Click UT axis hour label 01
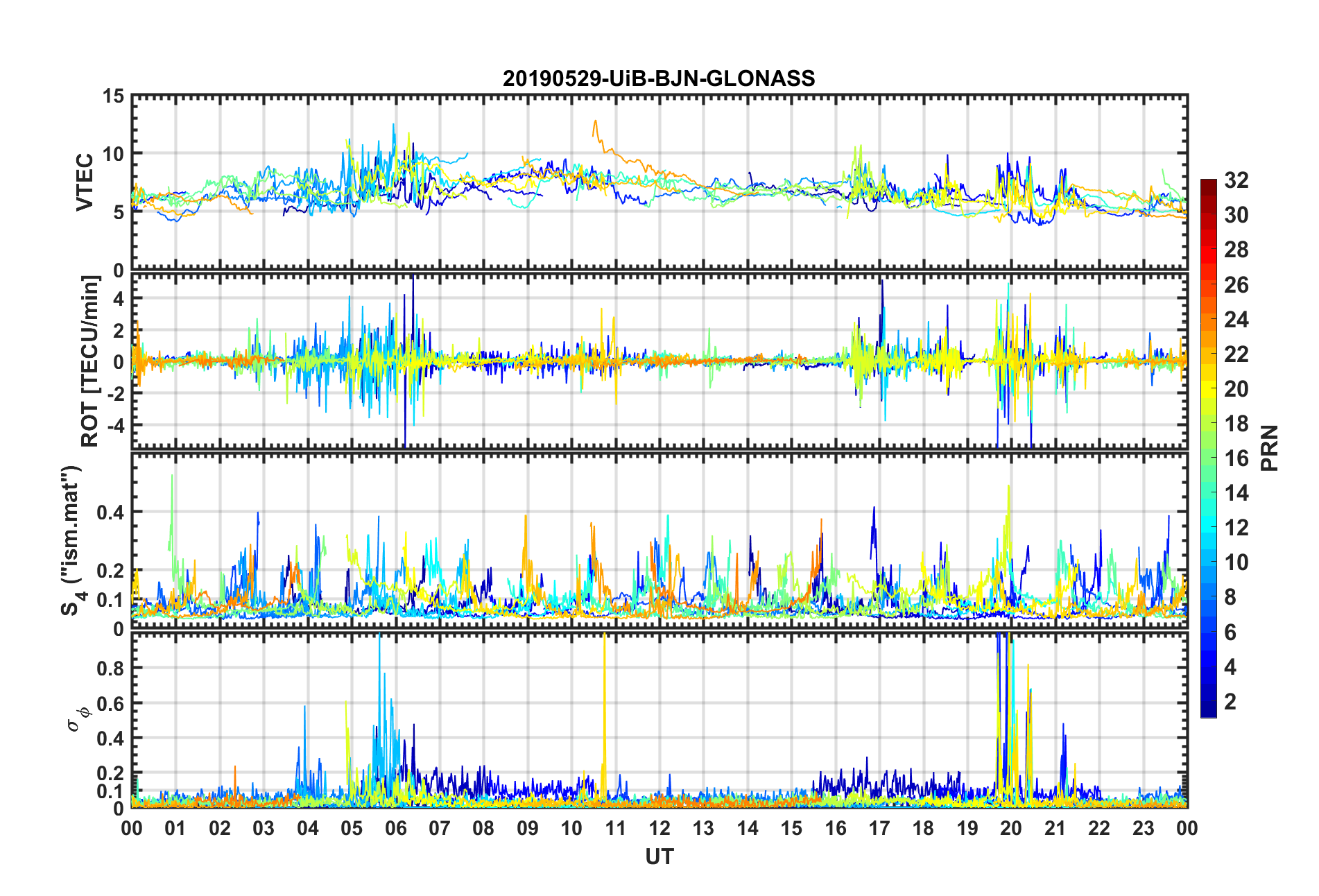Image resolution: width=1319 pixels, height=896 pixels. tap(175, 828)
